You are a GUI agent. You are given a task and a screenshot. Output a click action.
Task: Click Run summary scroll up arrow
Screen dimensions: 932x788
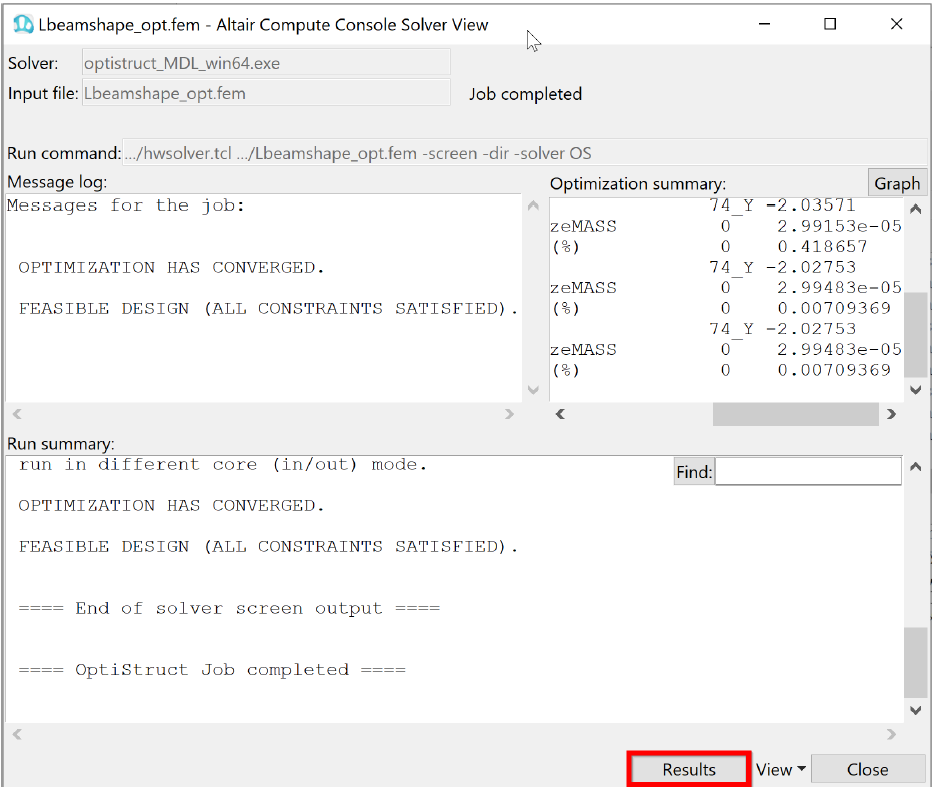point(915,467)
